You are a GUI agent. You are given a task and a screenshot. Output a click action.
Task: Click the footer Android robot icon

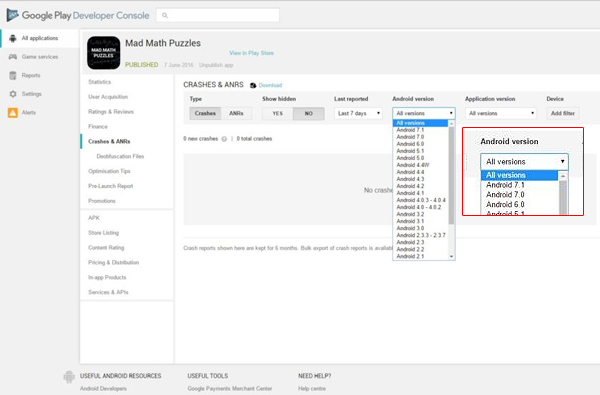click(x=69, y=377)
